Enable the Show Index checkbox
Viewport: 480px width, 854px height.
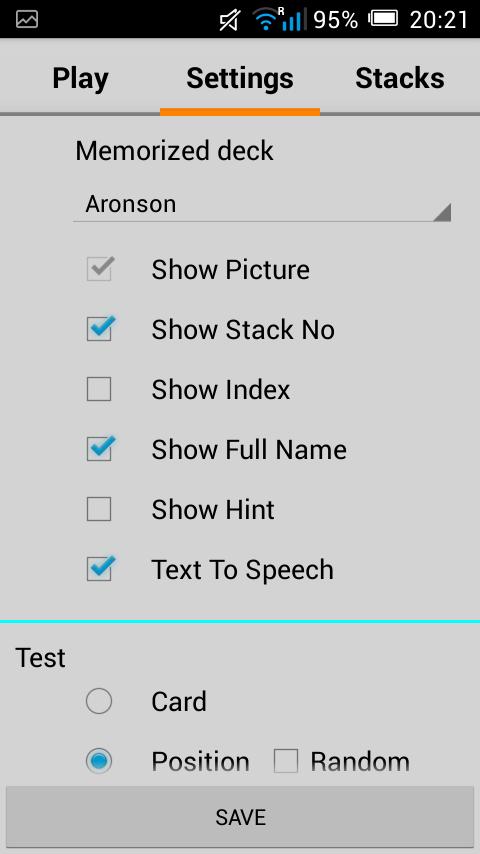[99, 389]
